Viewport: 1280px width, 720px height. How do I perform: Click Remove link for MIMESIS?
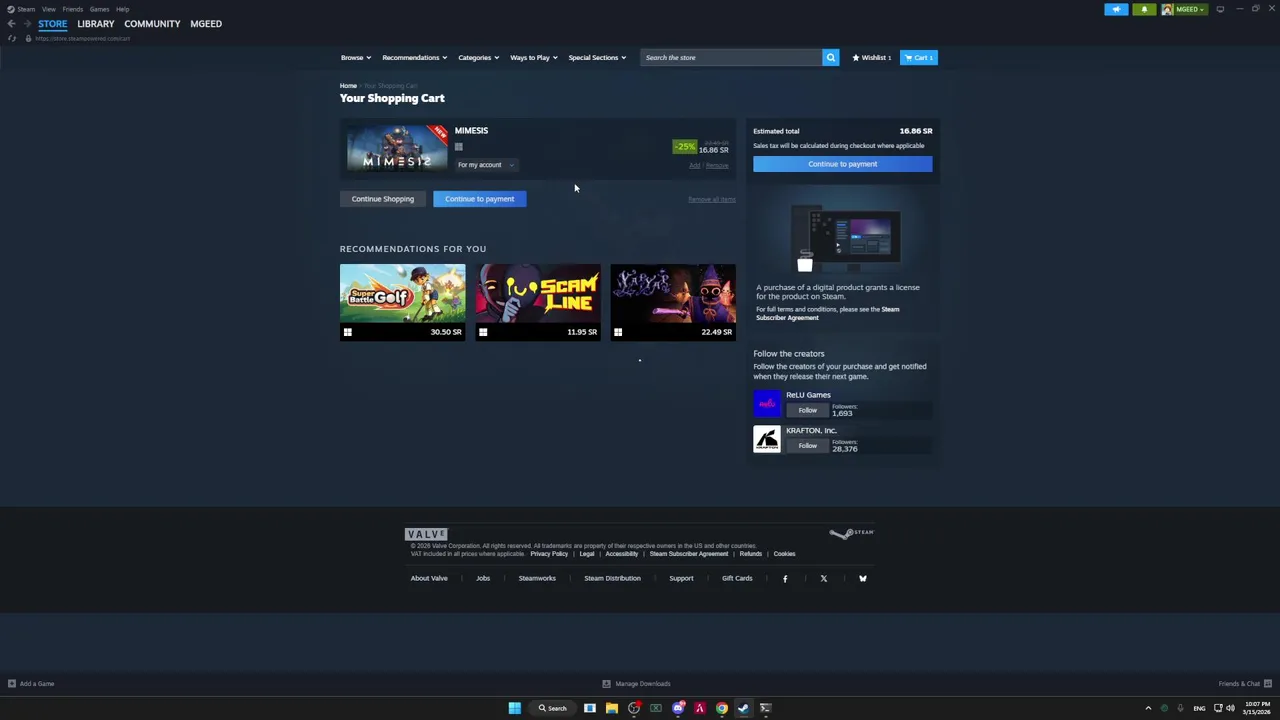[x=717, y=166]
